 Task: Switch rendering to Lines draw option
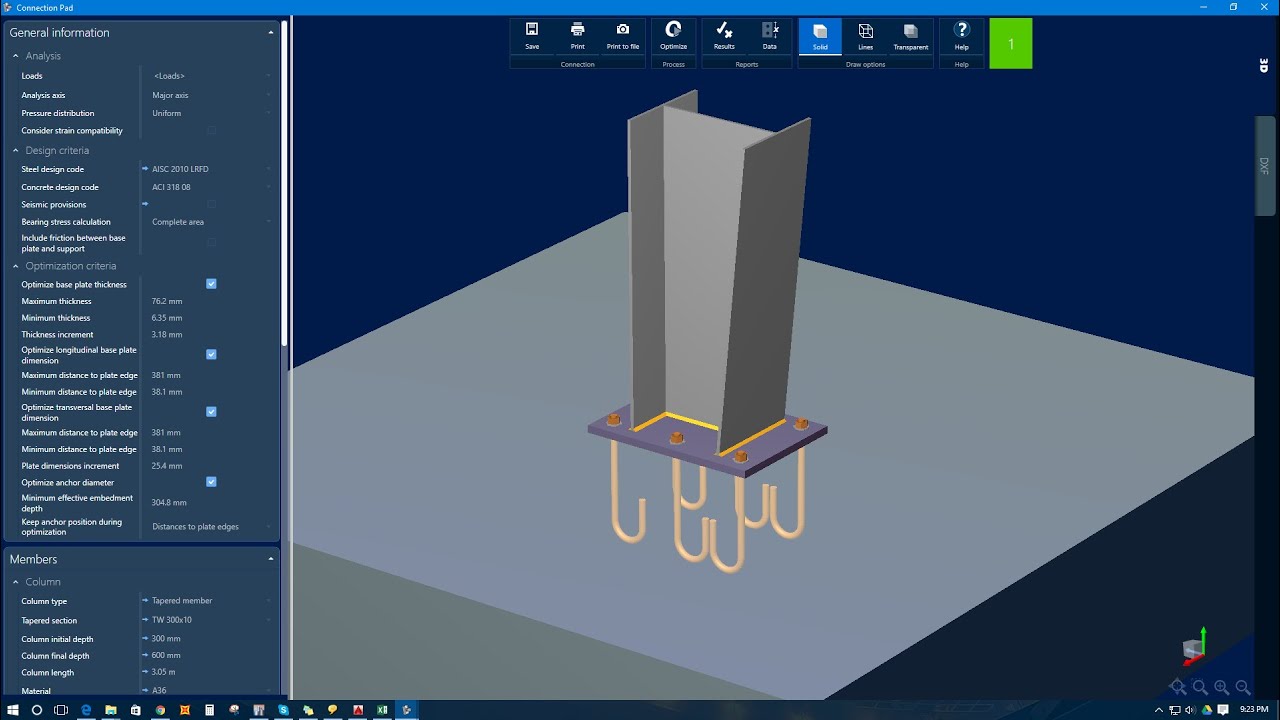tap(865, 36)
